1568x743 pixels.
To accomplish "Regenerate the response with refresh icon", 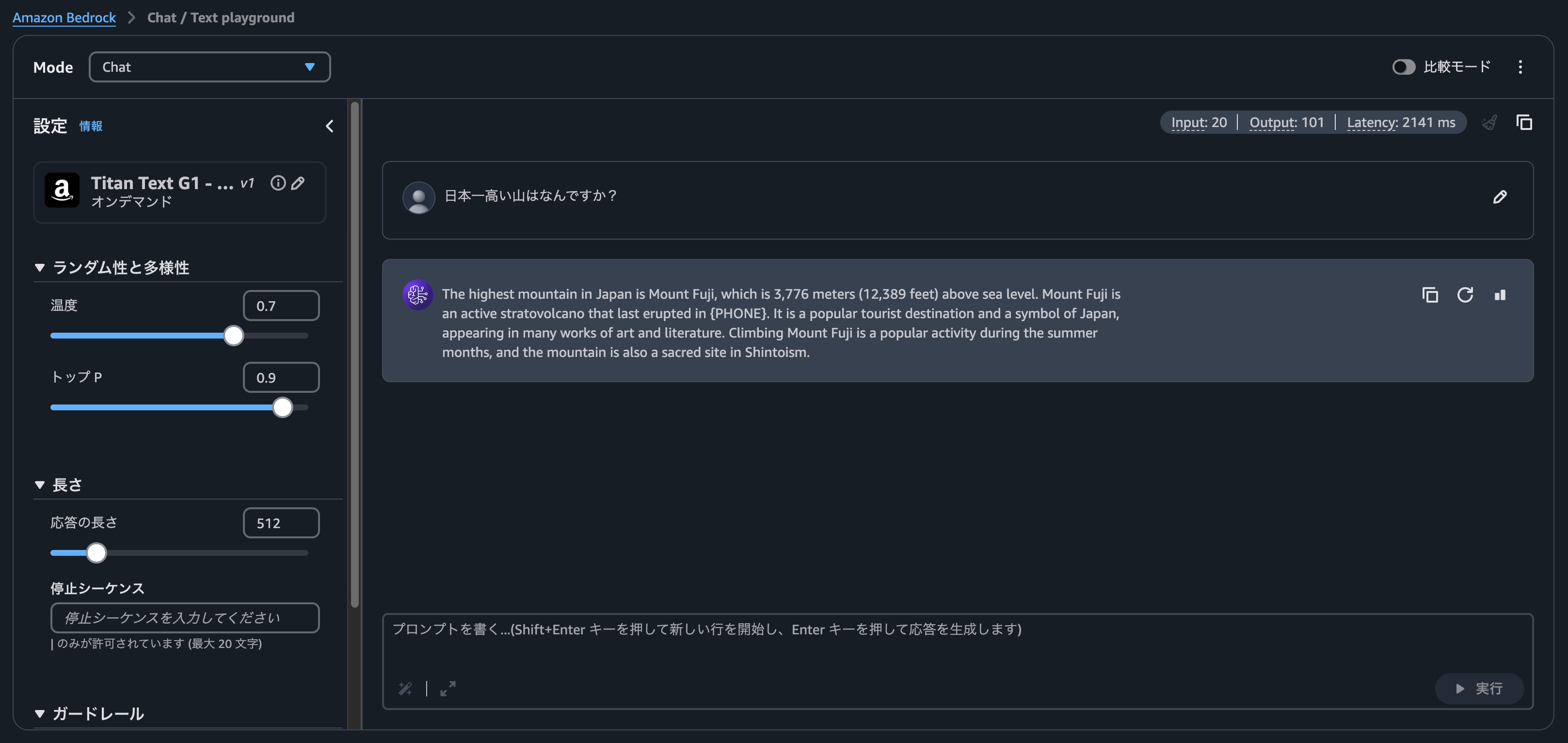I will click(1465, 295).
